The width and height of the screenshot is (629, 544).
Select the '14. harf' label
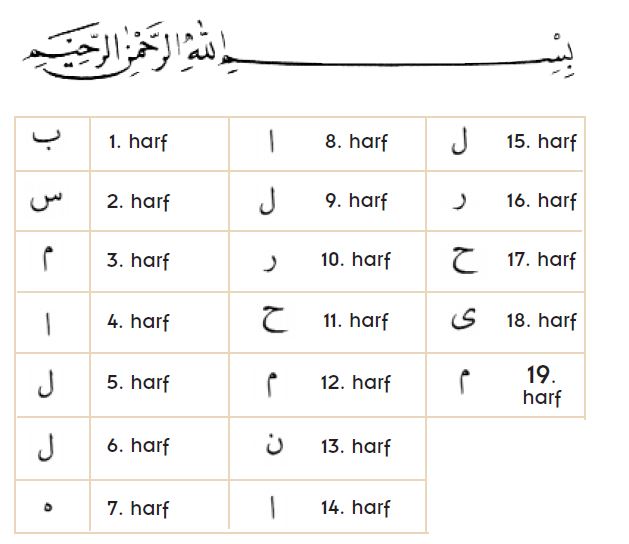355,507
